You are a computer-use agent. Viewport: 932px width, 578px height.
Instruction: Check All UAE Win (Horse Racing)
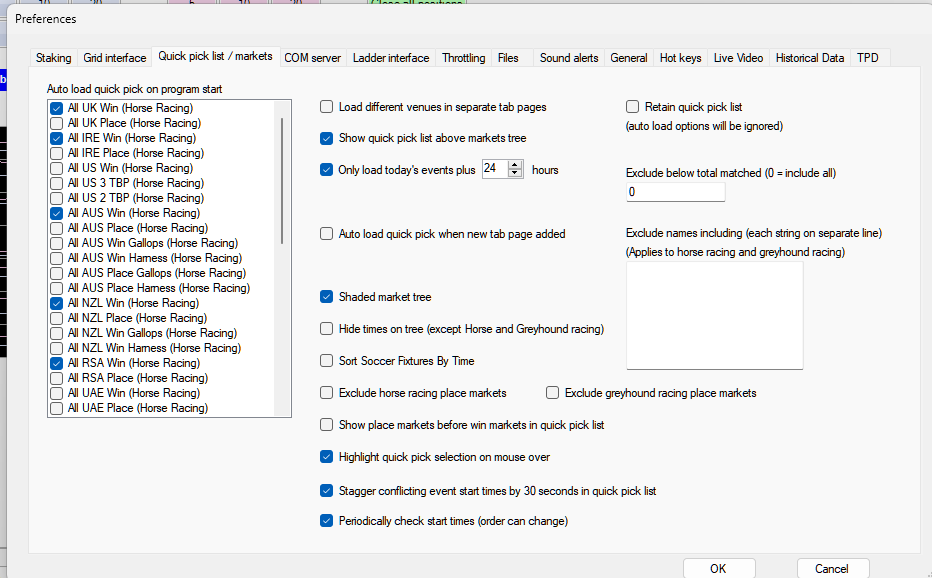pyautogui.click(x=57, y=393)
